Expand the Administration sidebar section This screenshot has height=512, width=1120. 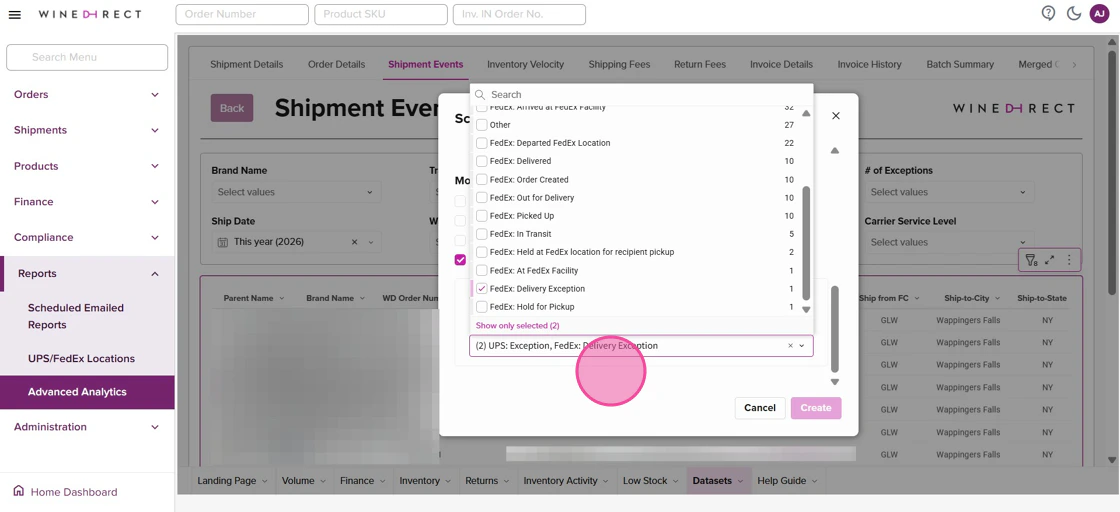tap(87, 427)
